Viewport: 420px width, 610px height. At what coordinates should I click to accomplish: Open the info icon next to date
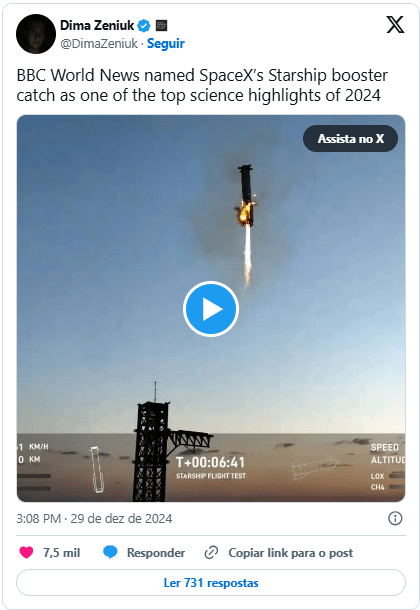pyautogui.click(x=395, y=518)
